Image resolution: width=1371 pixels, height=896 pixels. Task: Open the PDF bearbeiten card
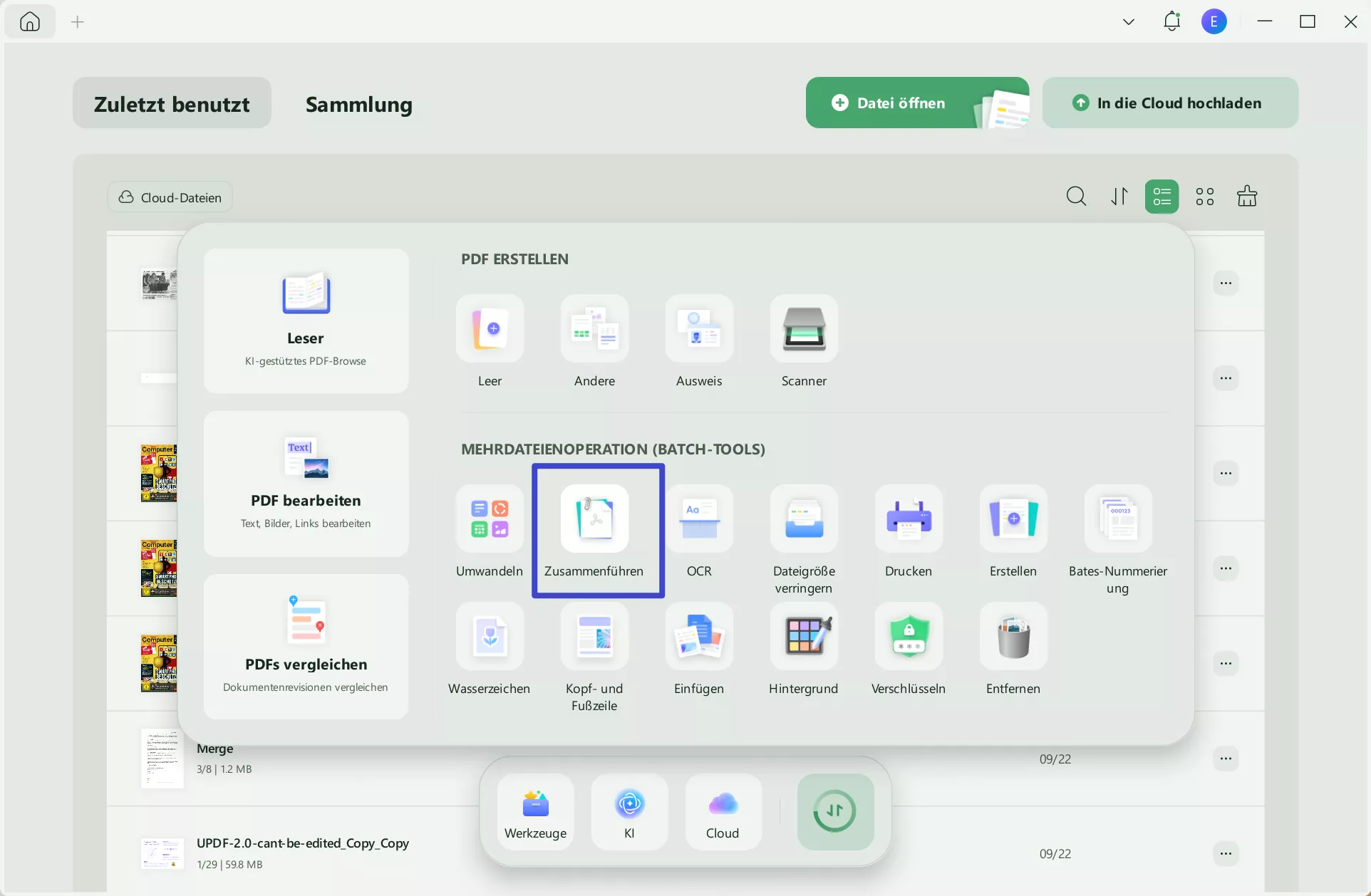click(x=306, y=484)
